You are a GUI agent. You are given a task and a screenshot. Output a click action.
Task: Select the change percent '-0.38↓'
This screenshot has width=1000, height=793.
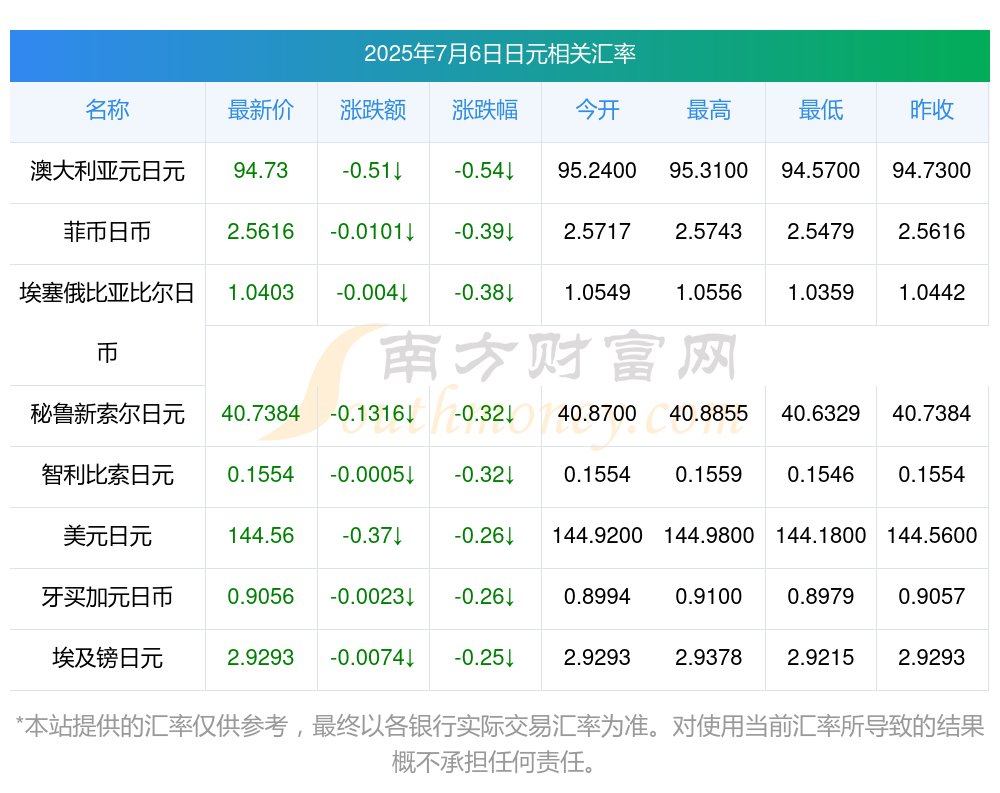pos(485,293)
